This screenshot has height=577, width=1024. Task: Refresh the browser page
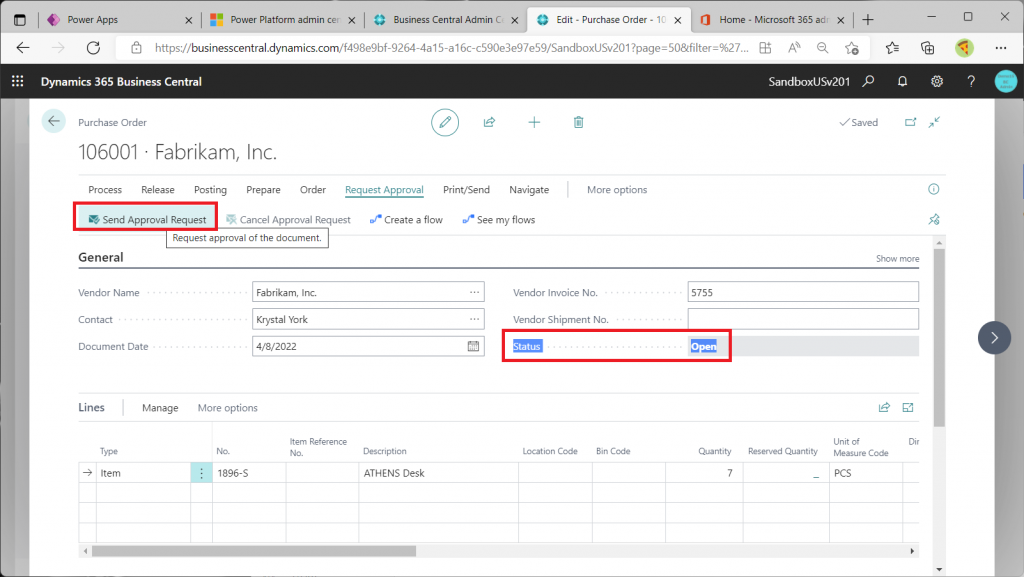click(93, 48)
